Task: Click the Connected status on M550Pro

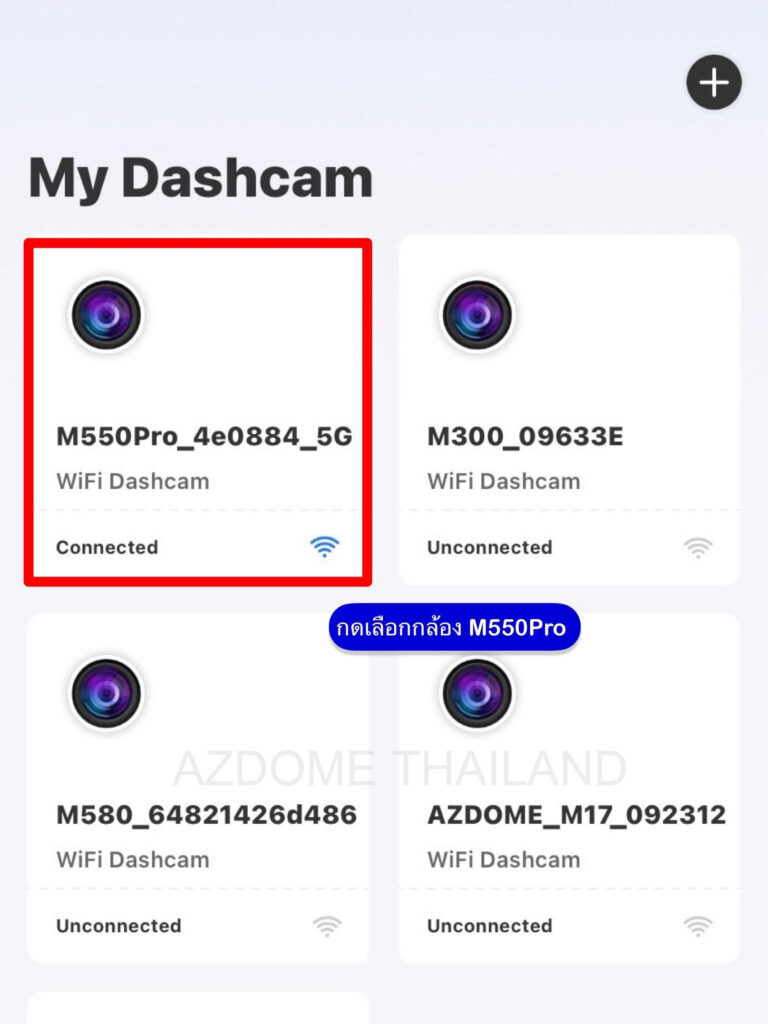Action: pos(107,547)
